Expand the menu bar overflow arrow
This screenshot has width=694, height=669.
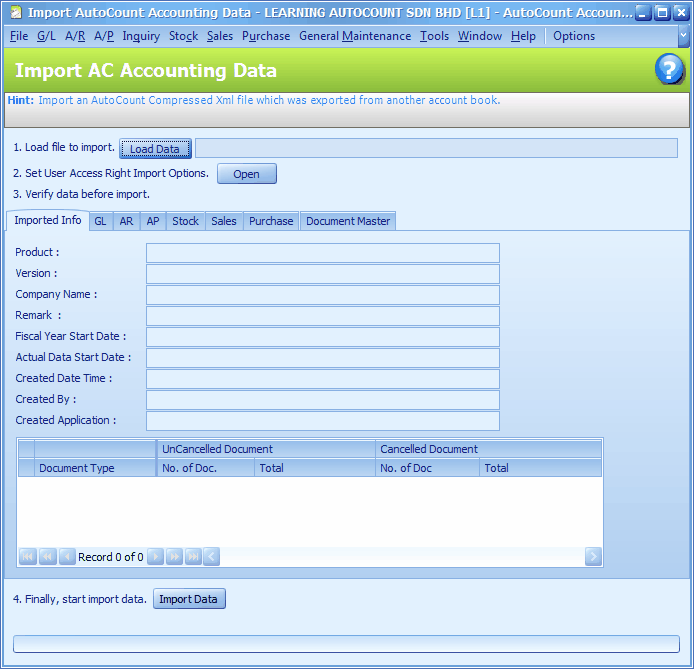[683, 36]
